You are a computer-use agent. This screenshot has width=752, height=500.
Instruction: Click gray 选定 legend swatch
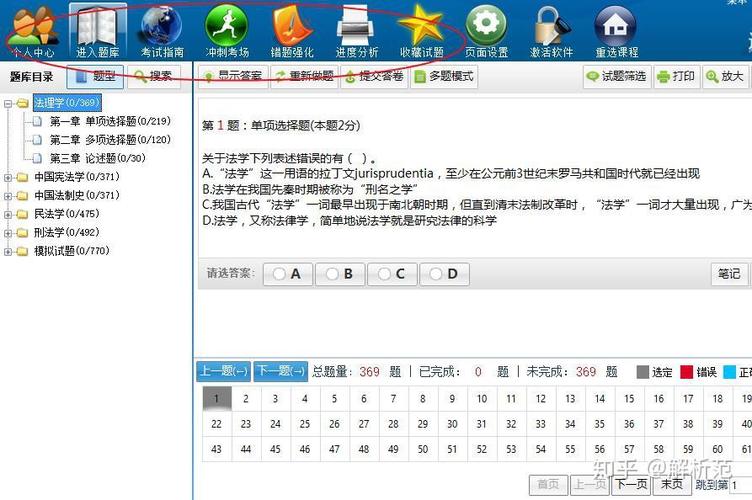pyautogui.click(x=642, y=372)
